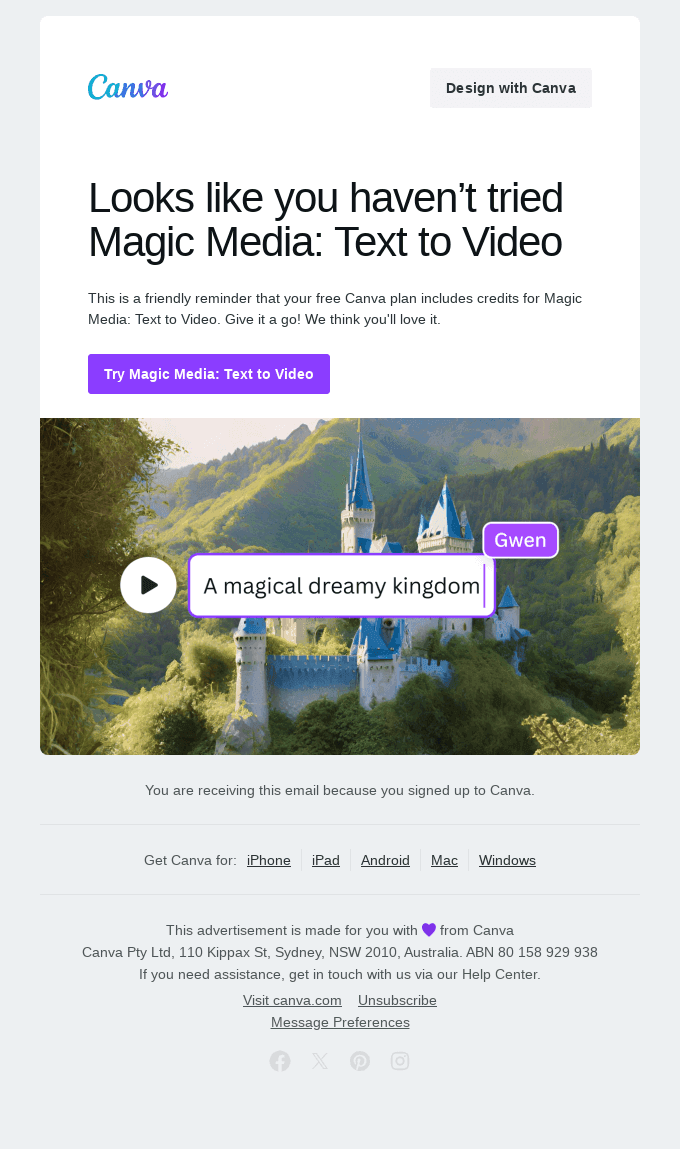
Task: Open the iPad download link
Action: point(326,860)
